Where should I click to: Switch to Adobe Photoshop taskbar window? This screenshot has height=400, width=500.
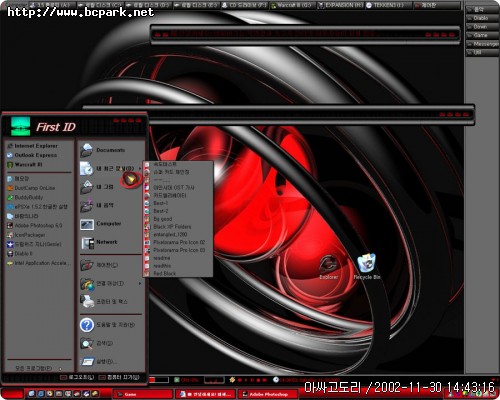(268, 394)
